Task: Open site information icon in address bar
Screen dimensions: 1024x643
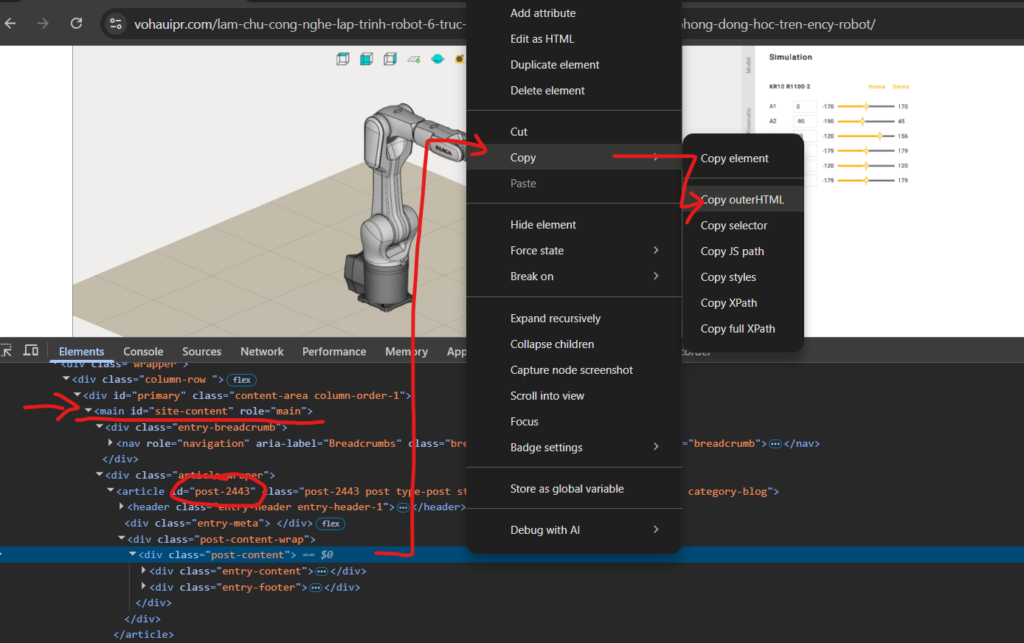Action: click(x=116, y=23)
